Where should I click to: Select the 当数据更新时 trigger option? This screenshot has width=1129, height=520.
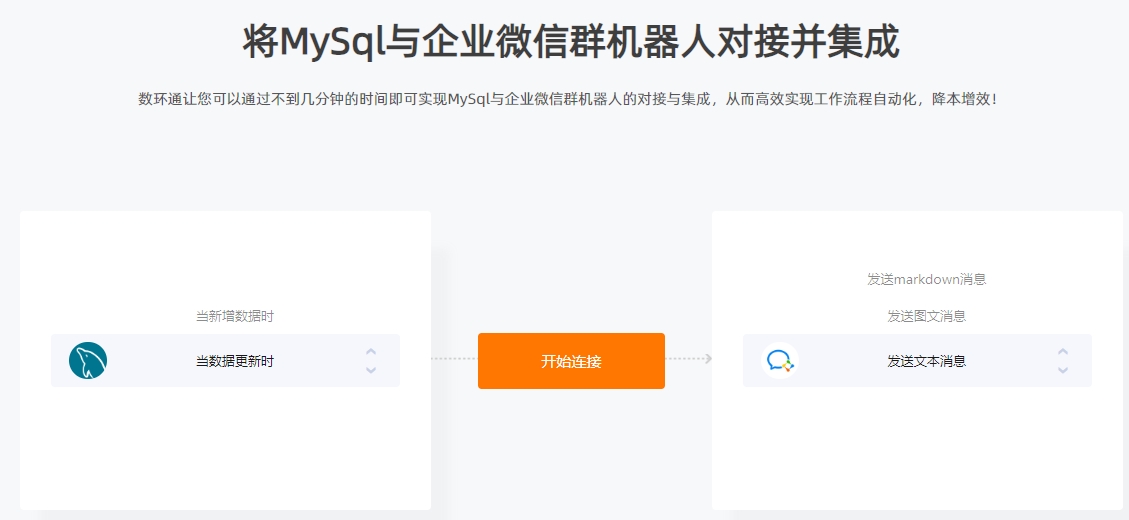point(235,361)
